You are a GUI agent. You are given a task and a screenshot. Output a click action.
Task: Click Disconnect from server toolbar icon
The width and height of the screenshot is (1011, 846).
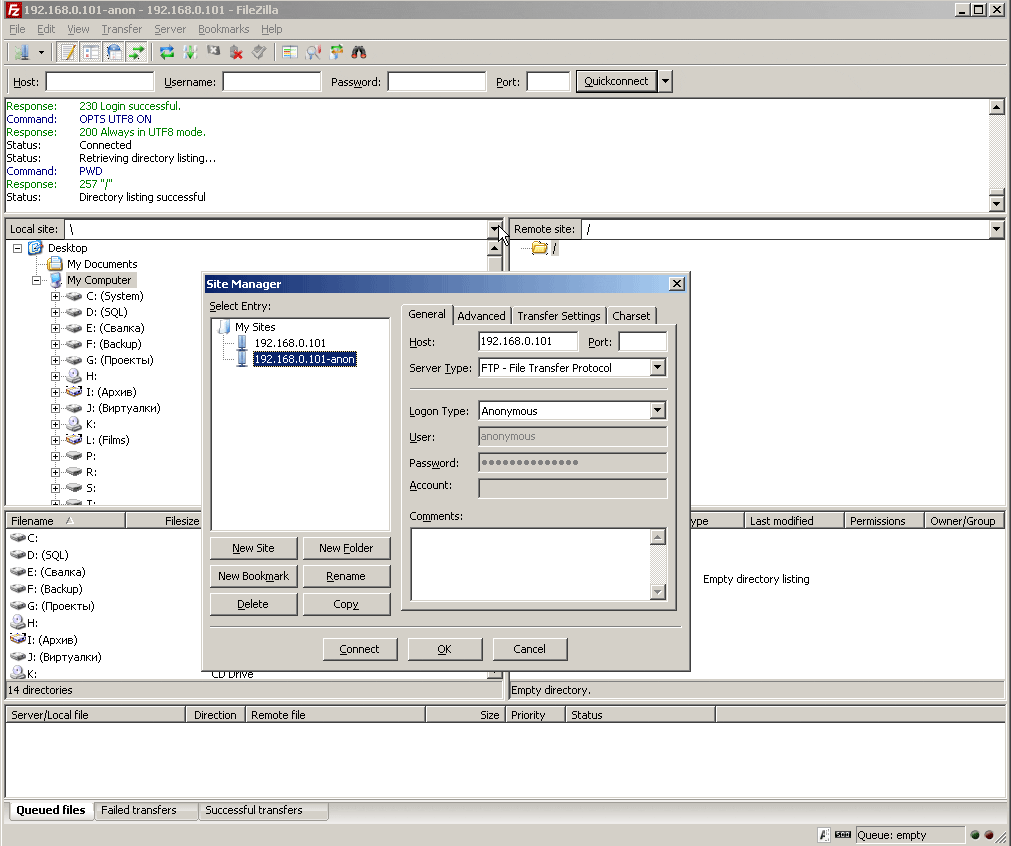(x=237, y=52)
